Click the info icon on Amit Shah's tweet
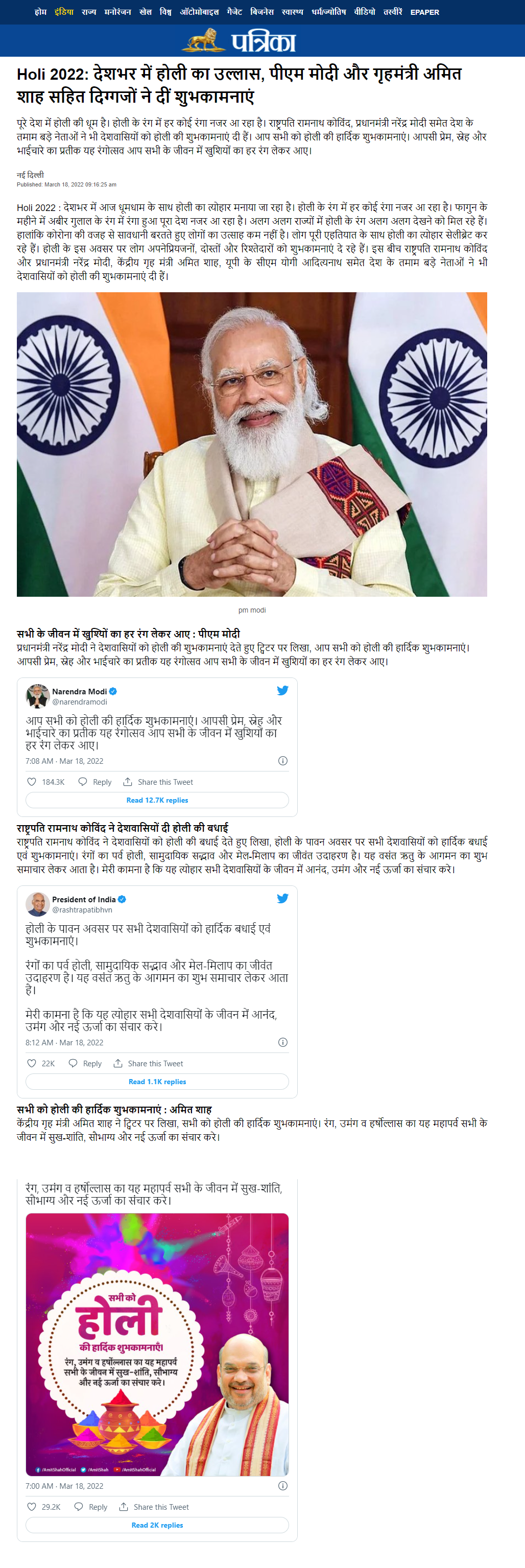 coord(282,1486)
